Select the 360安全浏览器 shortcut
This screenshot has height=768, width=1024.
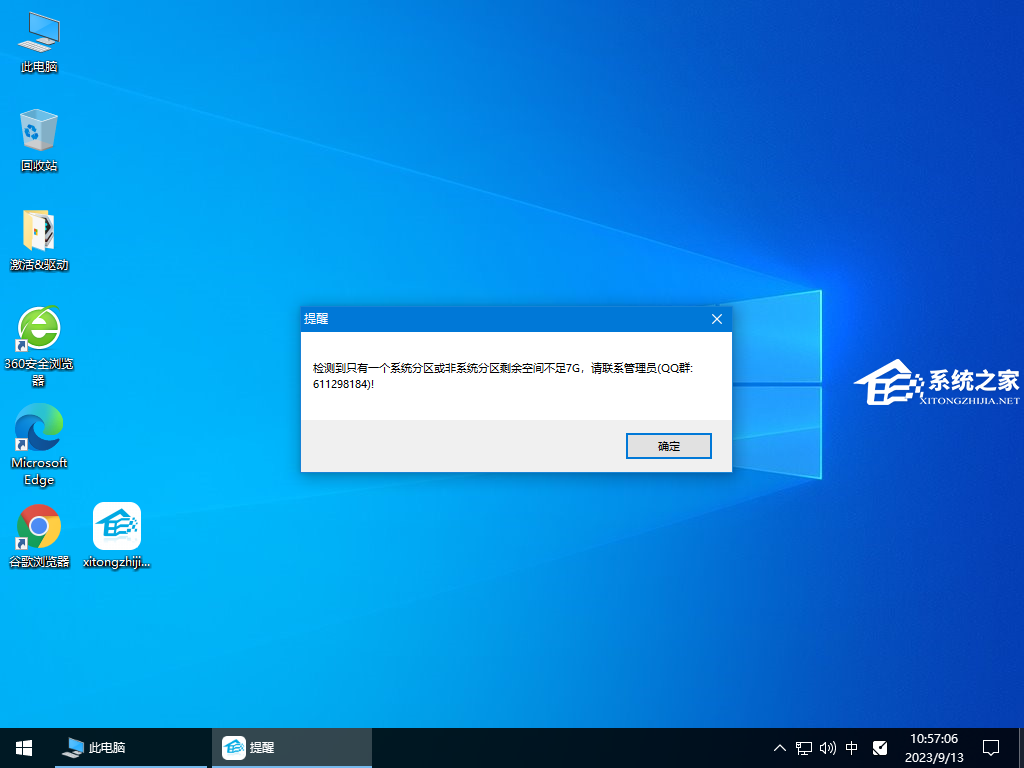click(39, 346)
